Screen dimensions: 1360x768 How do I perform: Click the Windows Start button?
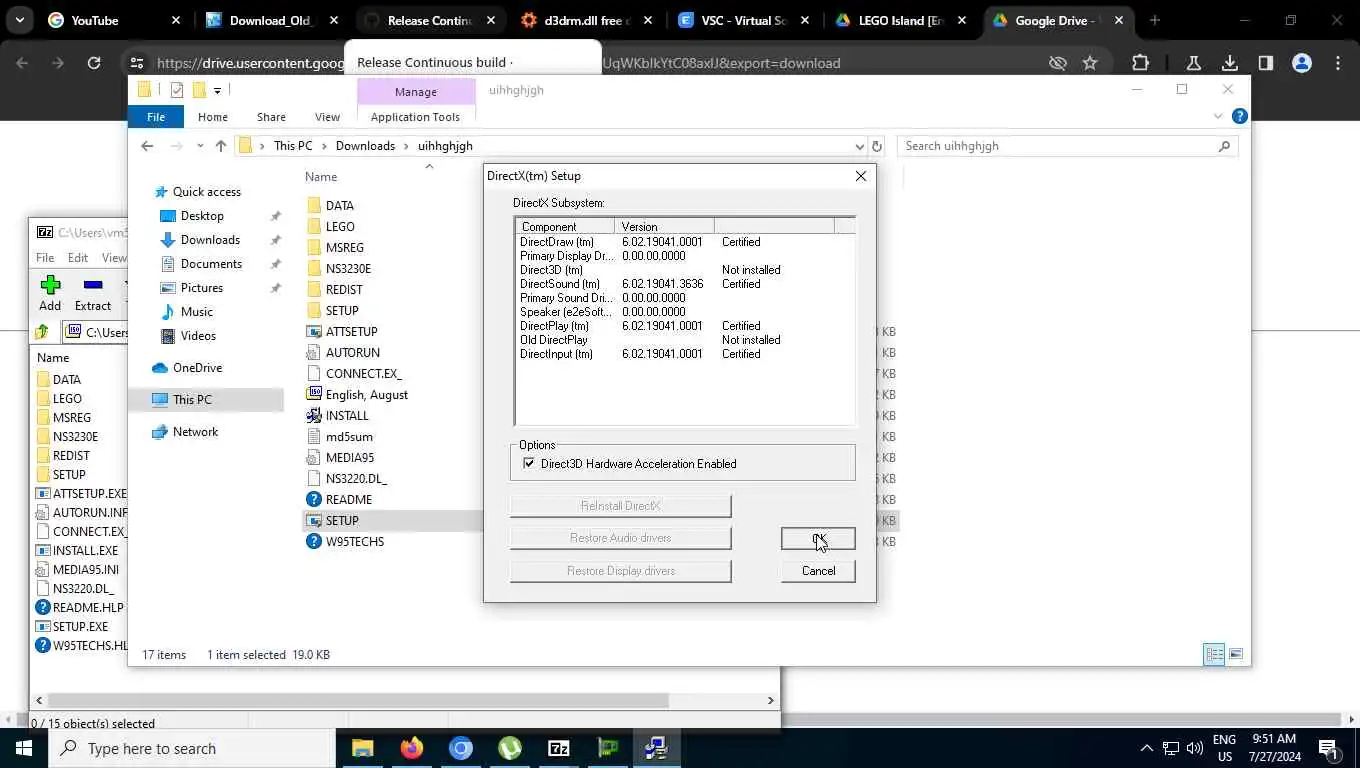coord(23,748)
